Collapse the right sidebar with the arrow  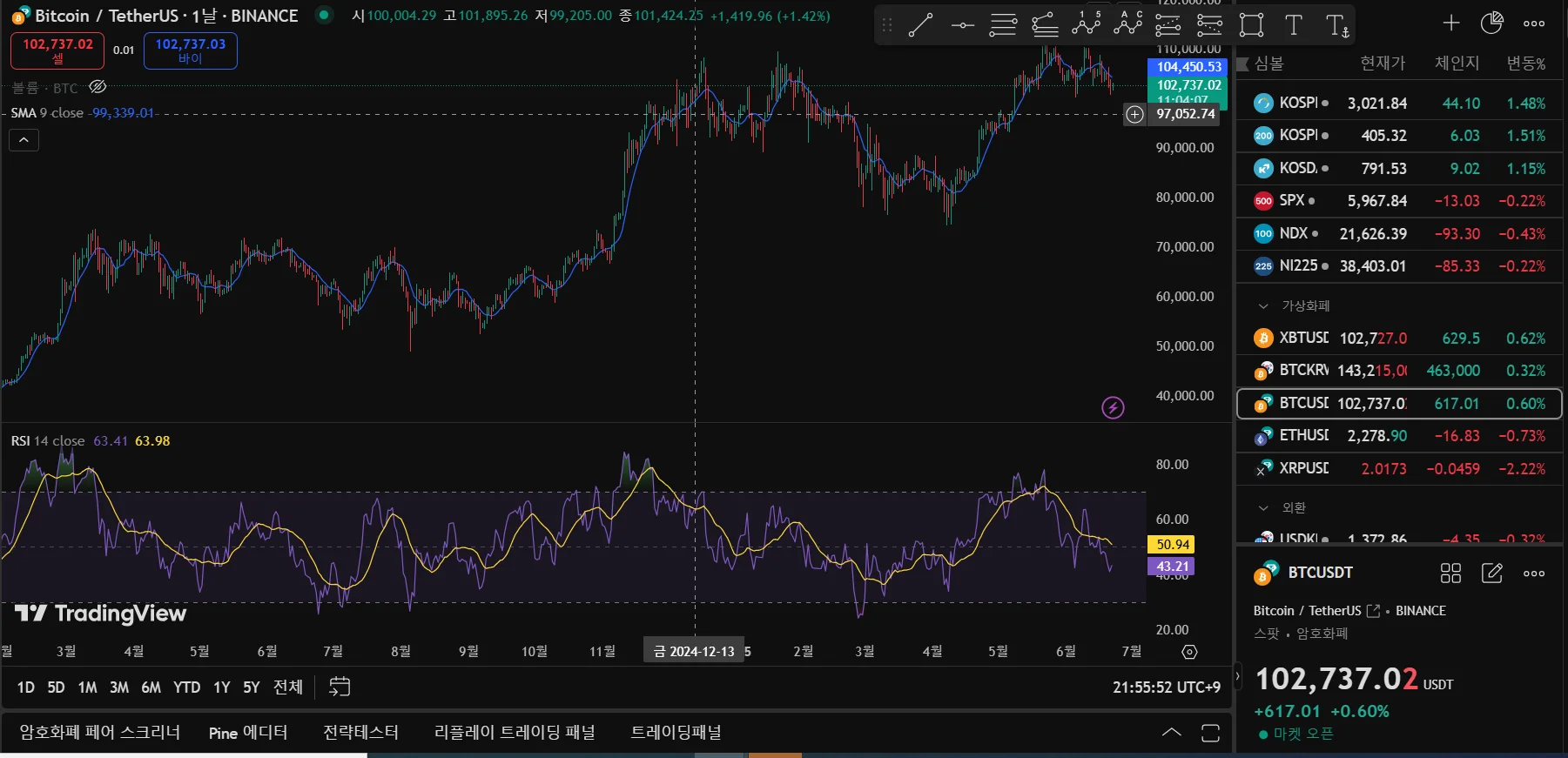pos(1238,676)
